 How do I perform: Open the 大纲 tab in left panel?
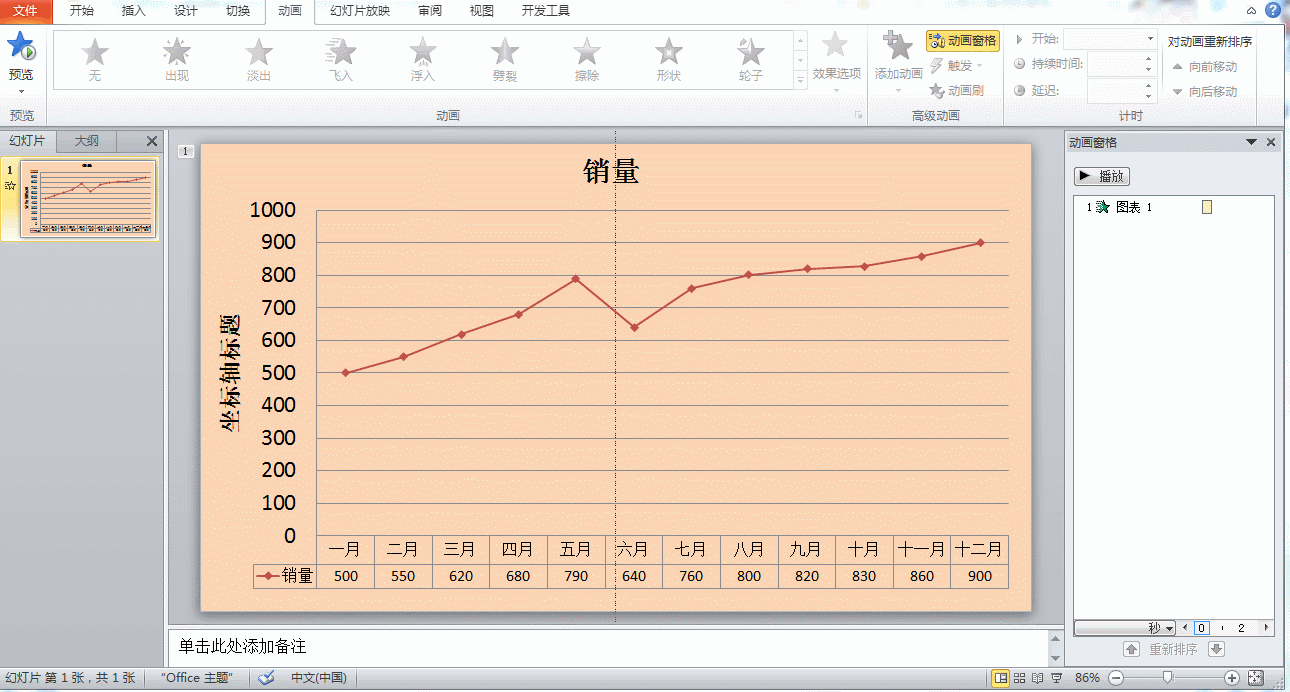click(x=85, y=141)
